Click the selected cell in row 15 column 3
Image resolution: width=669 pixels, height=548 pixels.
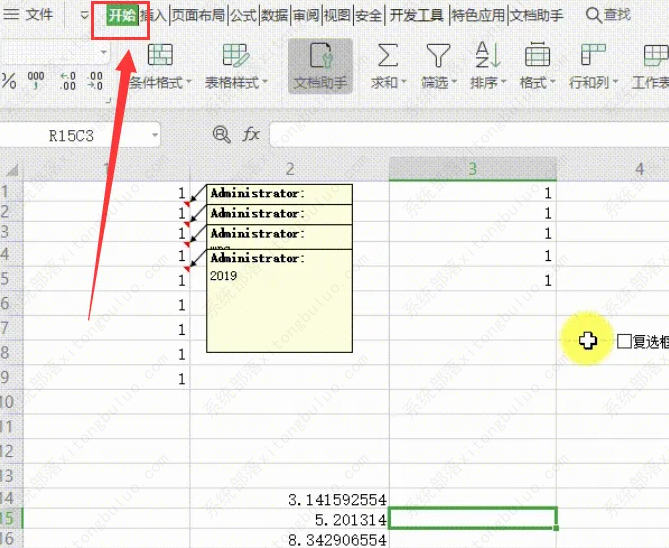[x=473, y=518]
